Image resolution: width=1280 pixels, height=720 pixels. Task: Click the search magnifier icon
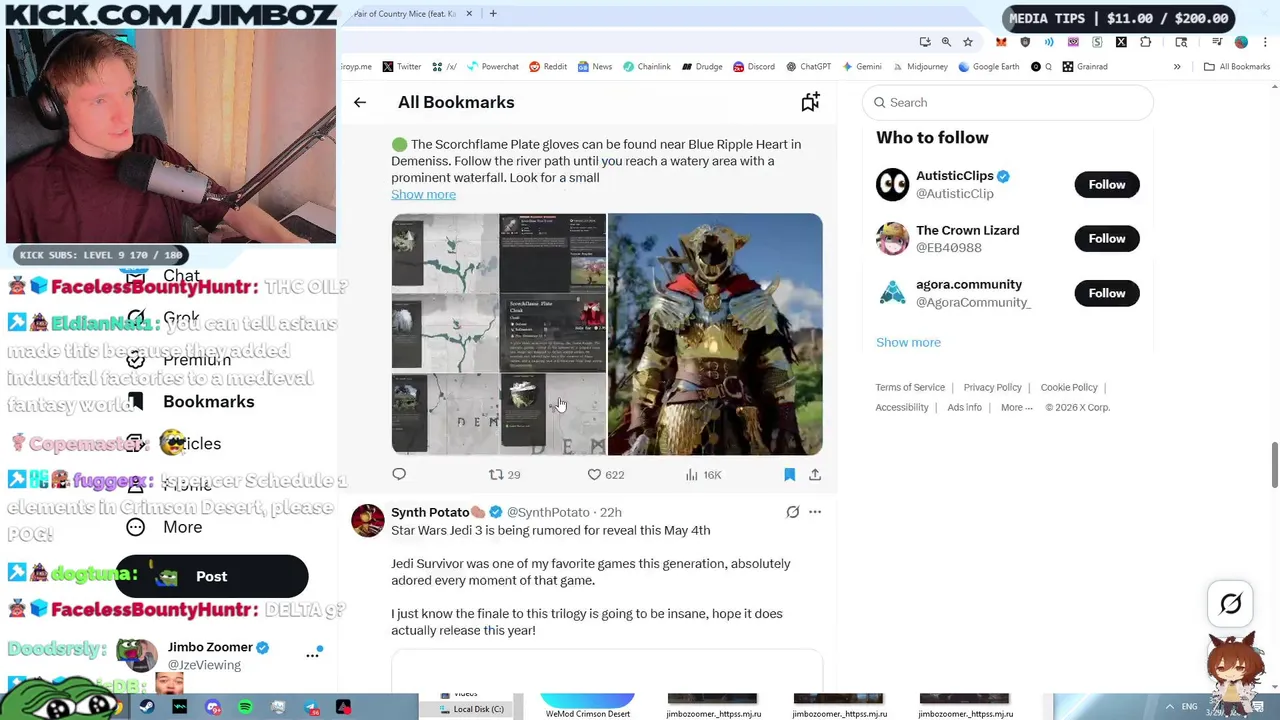pyautogui.click(x=880, y=102)
